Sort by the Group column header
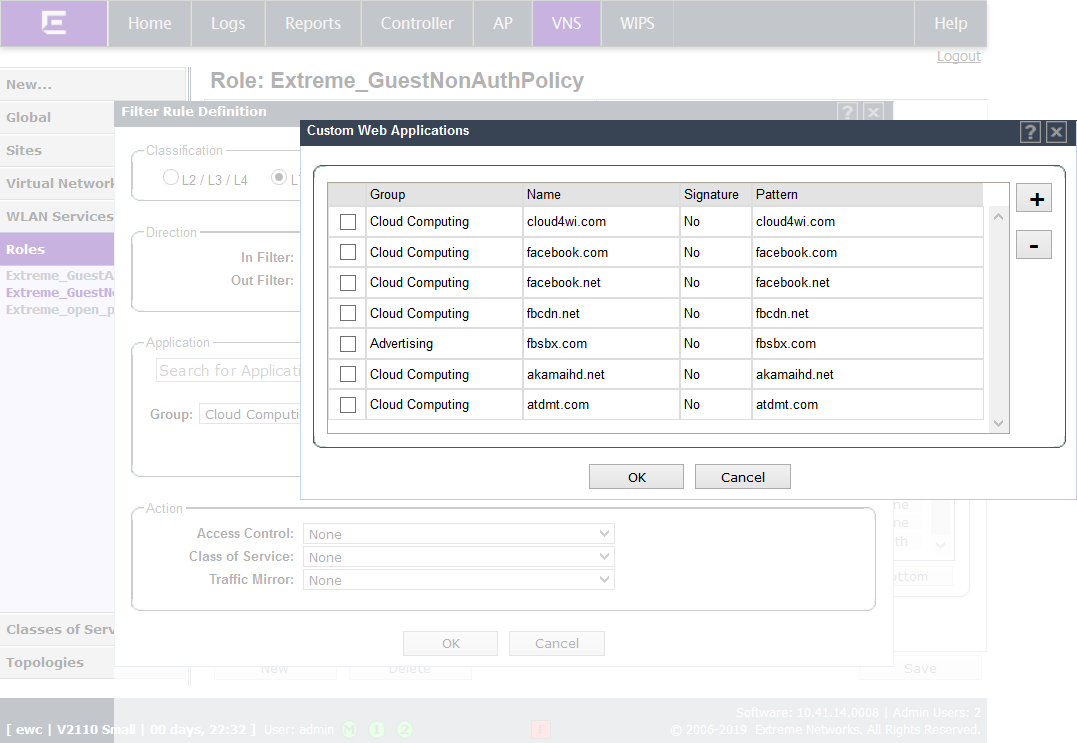This screenshot has width=1077, height=743. click(444, 194)
